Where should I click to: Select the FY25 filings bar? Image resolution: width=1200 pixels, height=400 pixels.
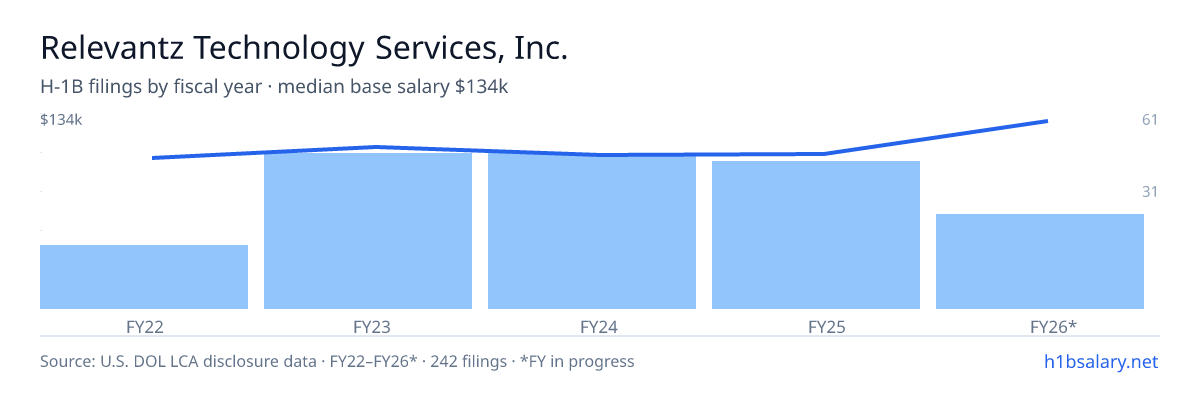(x=816, y=235)
